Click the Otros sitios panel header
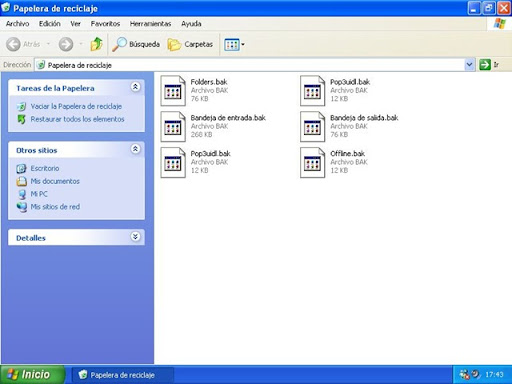 76,150
